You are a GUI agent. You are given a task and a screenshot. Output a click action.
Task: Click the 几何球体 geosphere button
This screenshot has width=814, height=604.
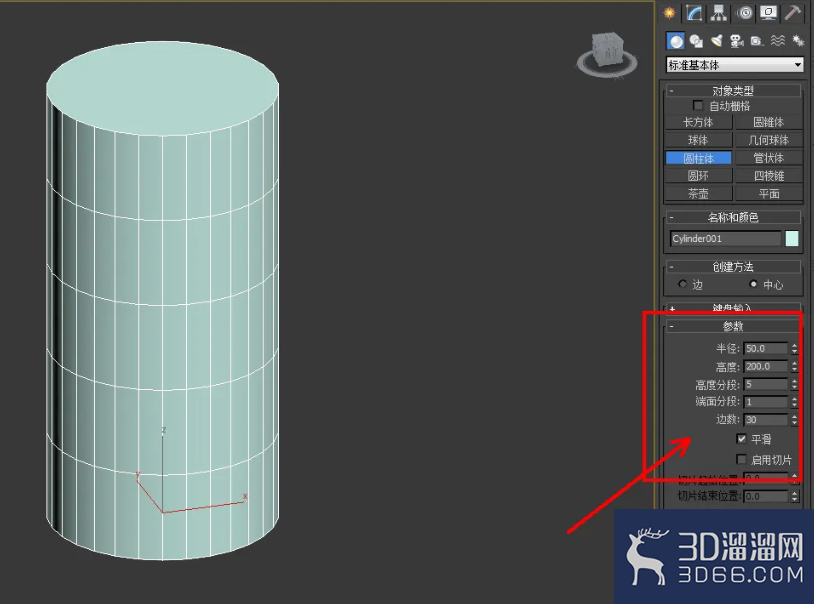pos(768,140)
